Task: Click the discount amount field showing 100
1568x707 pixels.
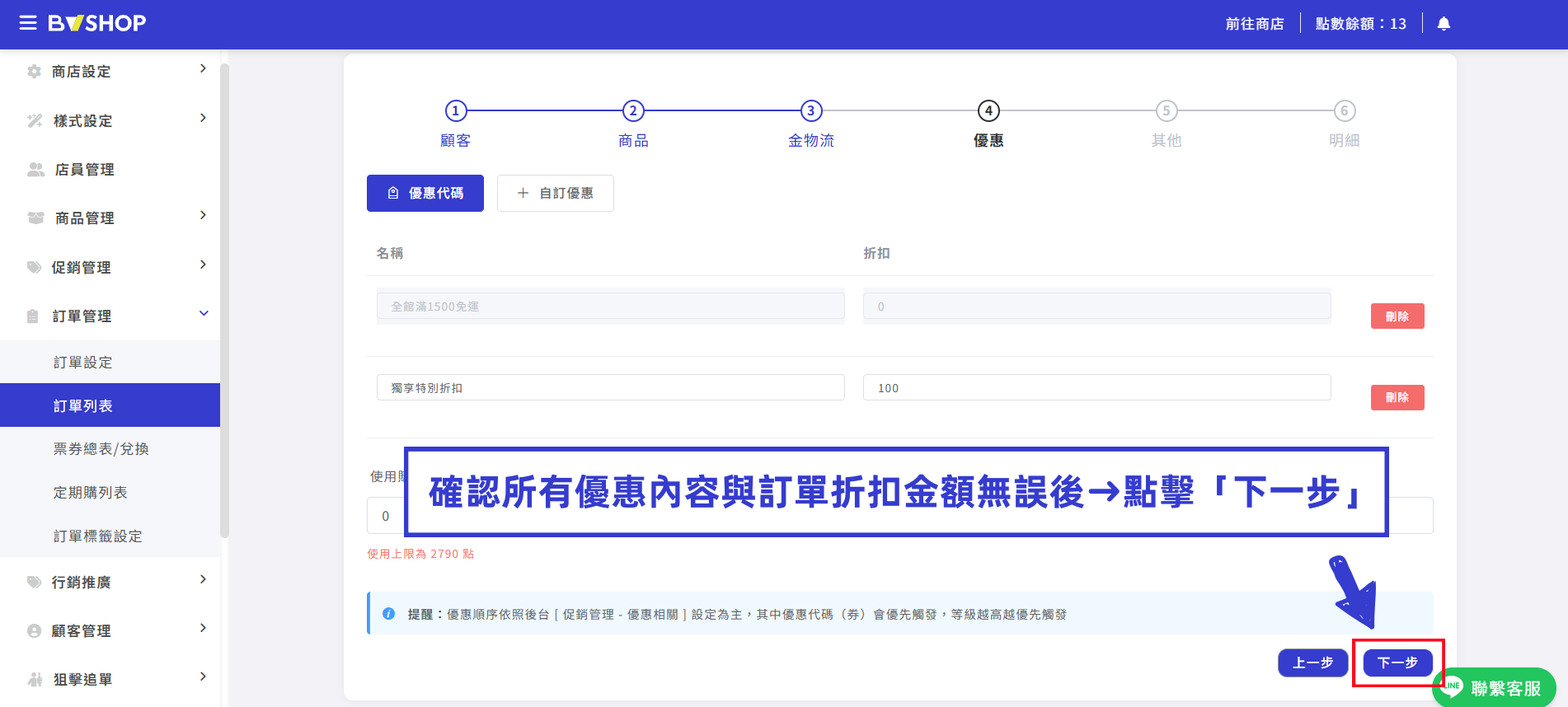Action: (1097, 387)
